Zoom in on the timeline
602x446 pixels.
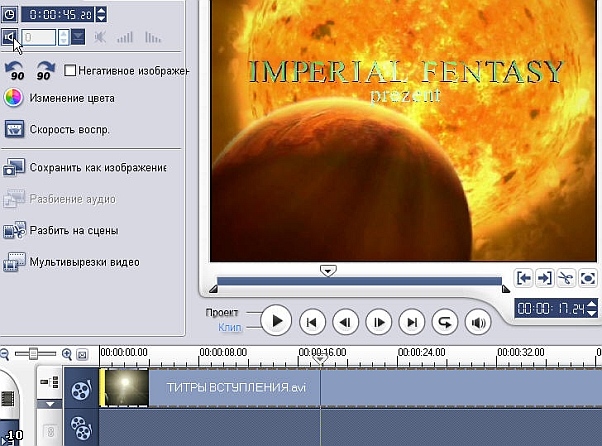[67, 354]
